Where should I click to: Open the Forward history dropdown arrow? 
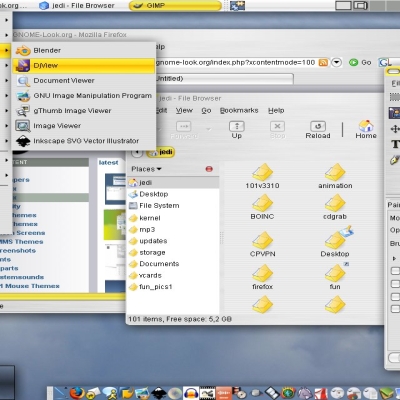pos(209,129)
